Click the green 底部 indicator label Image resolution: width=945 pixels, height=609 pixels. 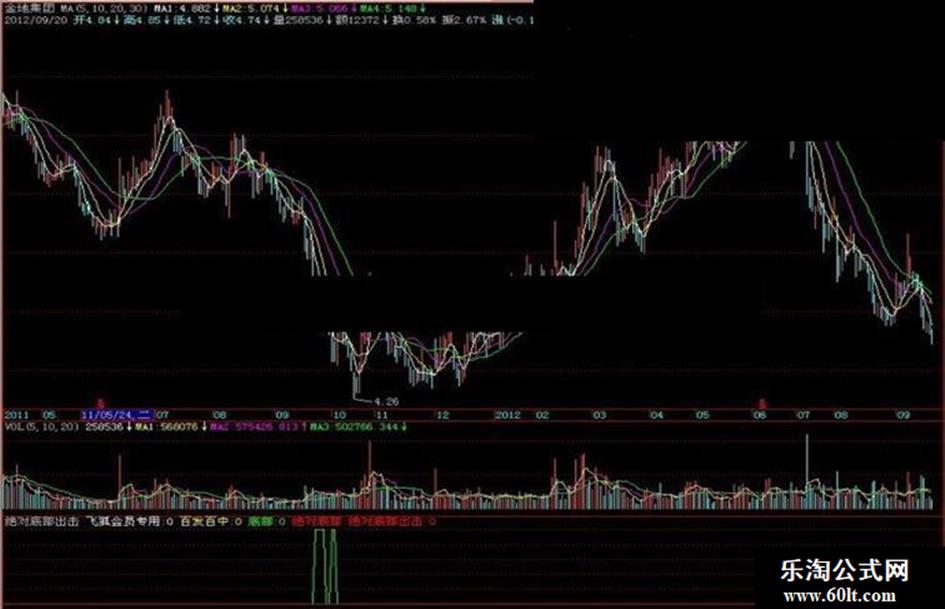261,521
